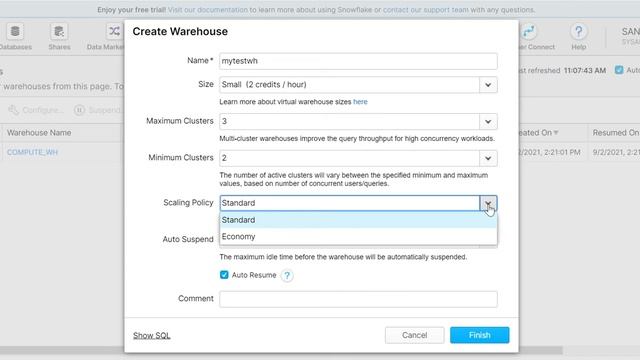Sort by Created On column header
This screenshot has width=640, height=360.
538,133
